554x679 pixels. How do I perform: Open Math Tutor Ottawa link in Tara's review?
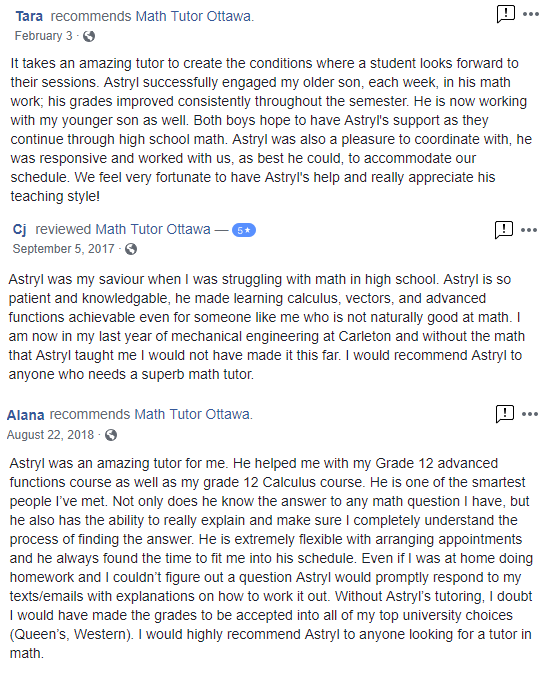coord(193,16)
